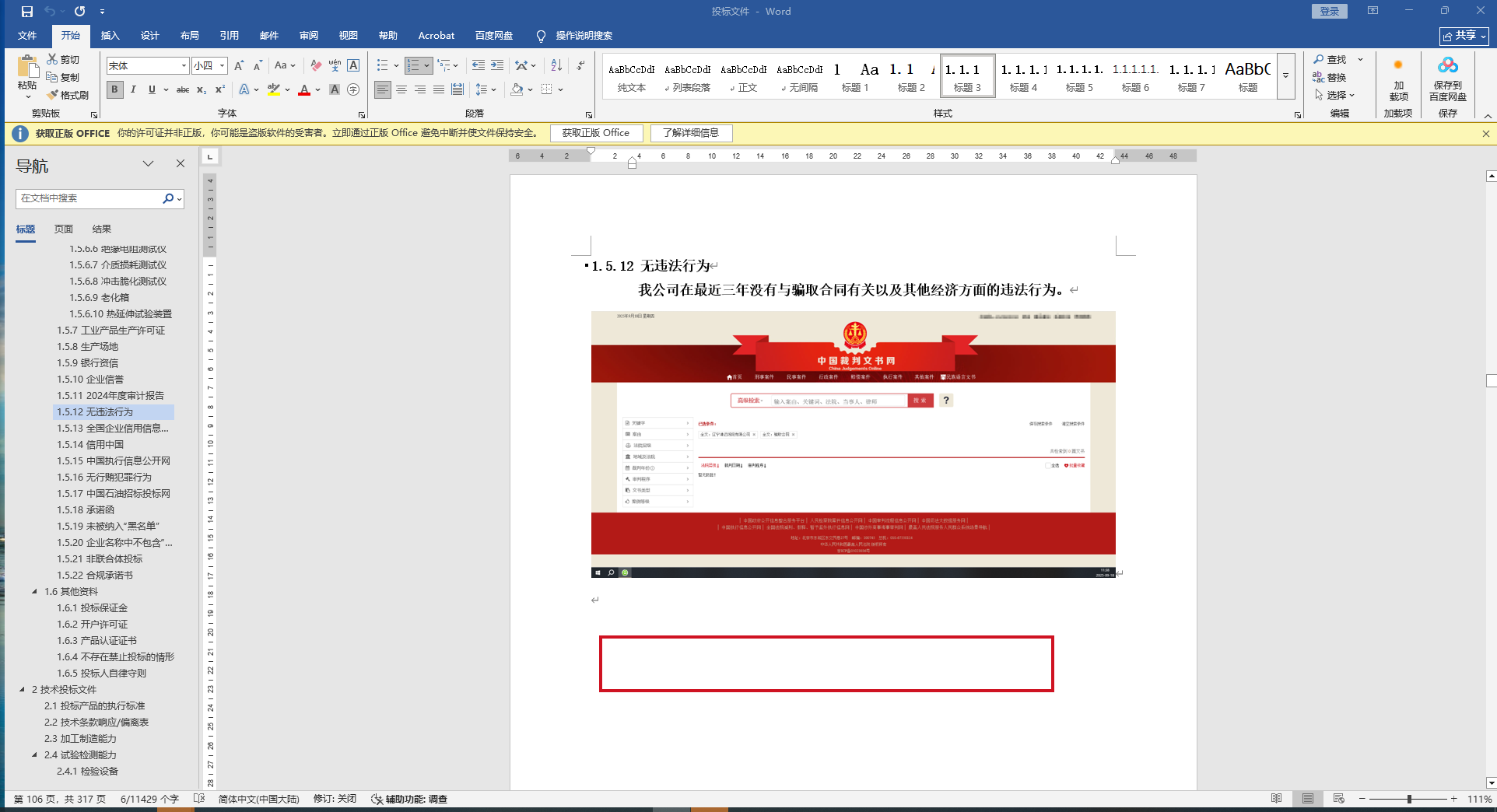The width and height of the screenshot is (1497, 812).
Task: Collapse the 2 技术投标文件 heading
Action: click(22, 690)
